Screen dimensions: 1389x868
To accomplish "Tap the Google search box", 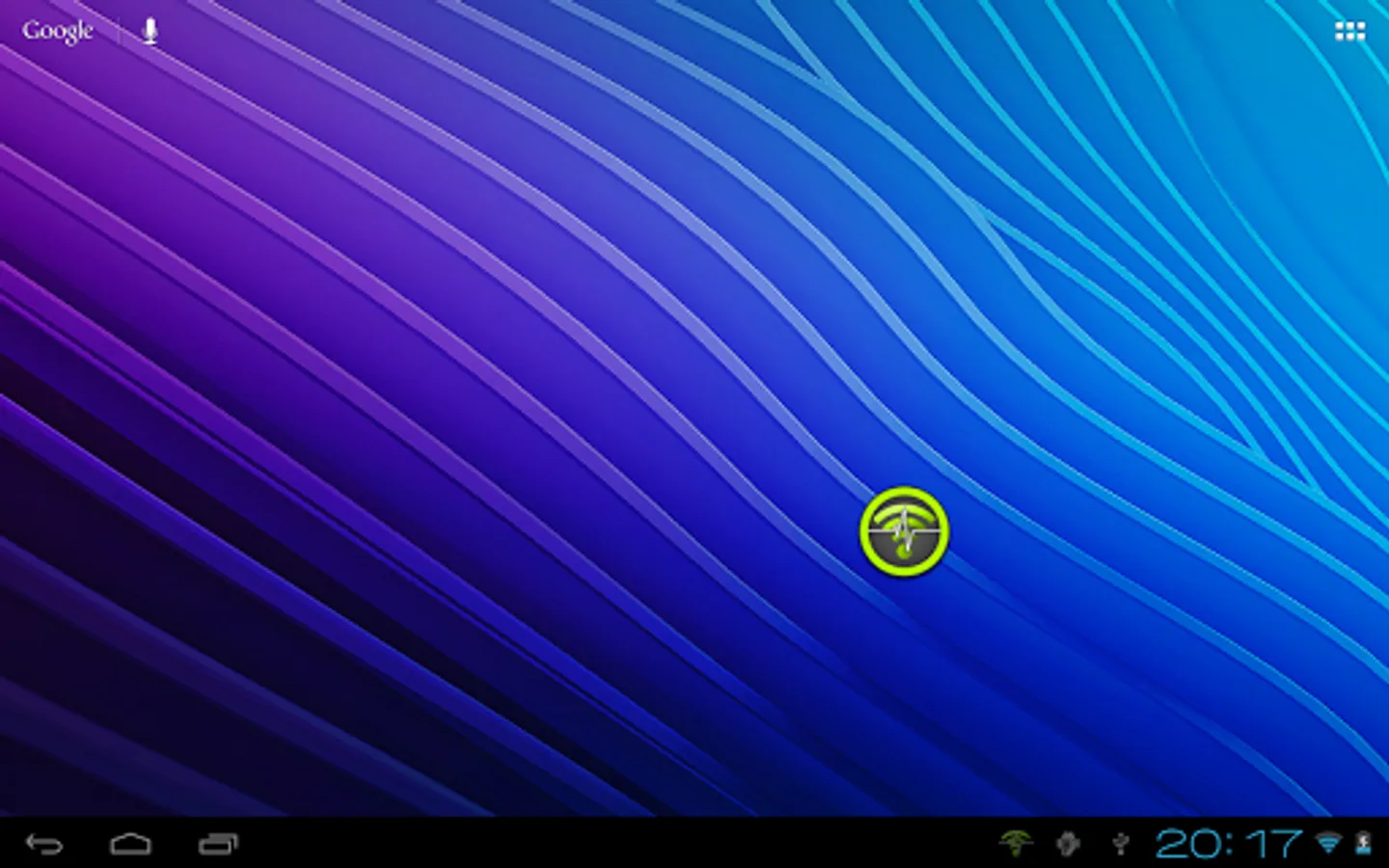I will click(58, 31).
